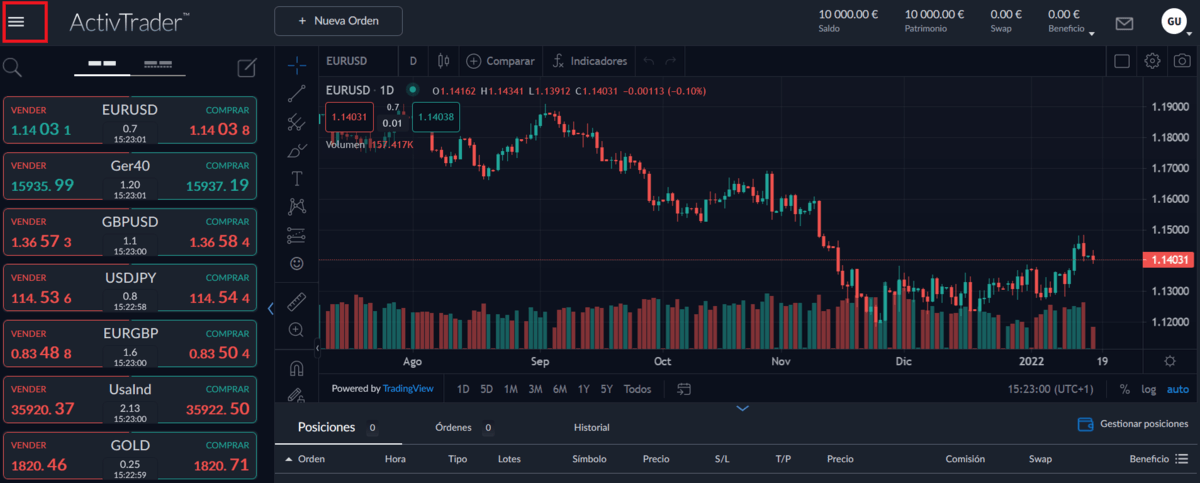Open the emoji icons tool
Image resolution: width=1200 pixels, height=483 pixels.
(296, 264)
